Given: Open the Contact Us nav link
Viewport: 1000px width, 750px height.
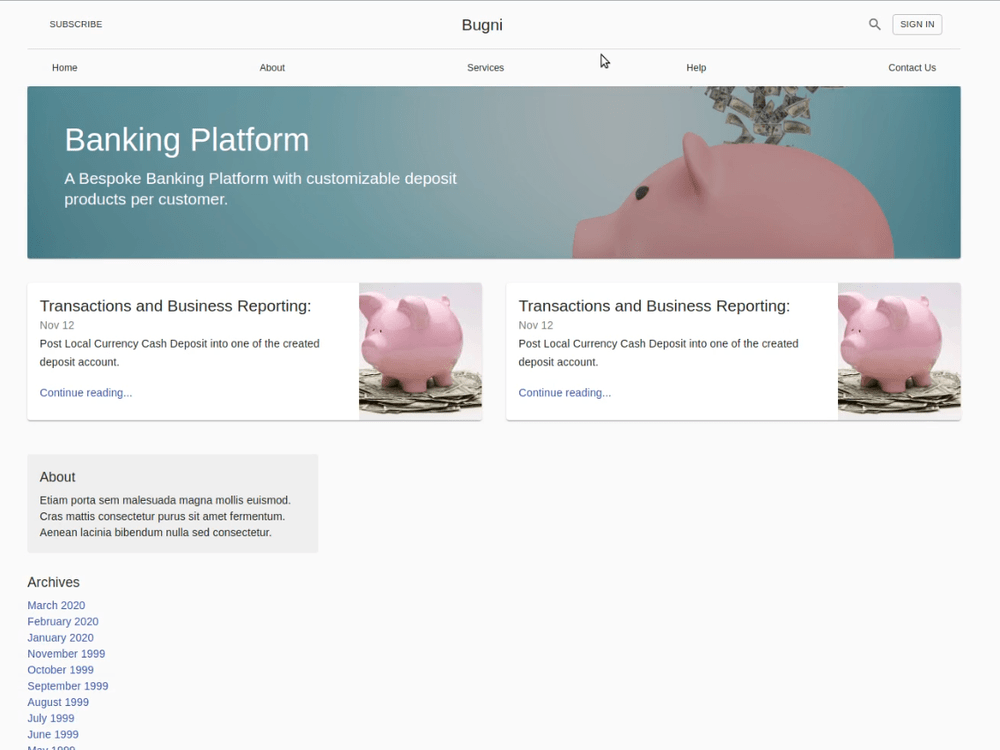Looking at the screenshot, I should (912, 68).
